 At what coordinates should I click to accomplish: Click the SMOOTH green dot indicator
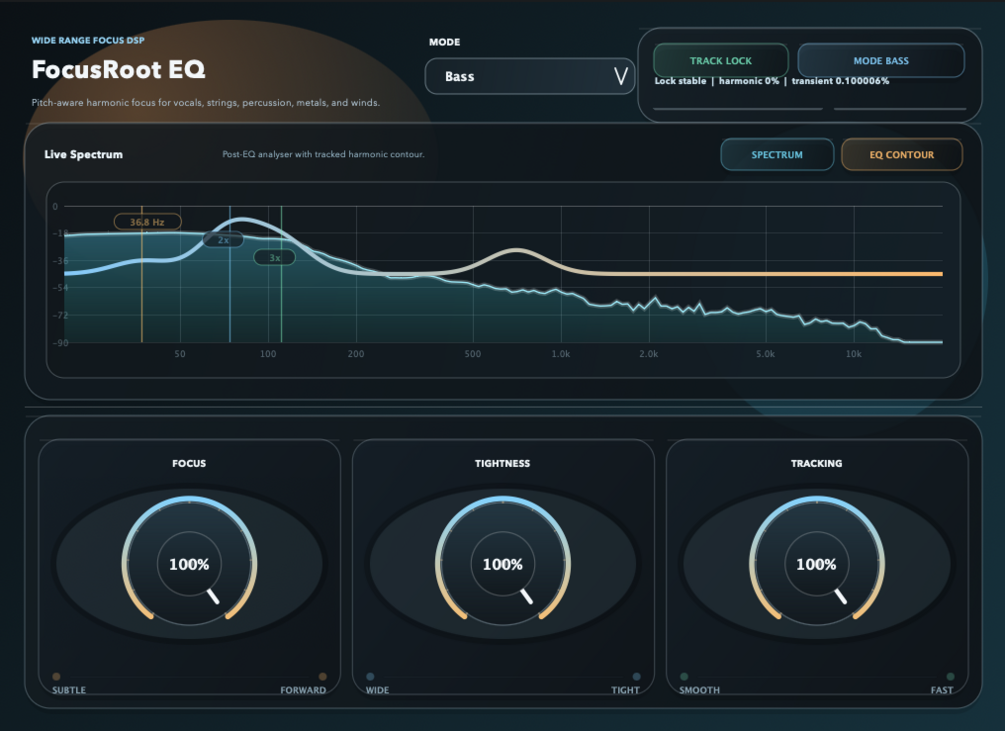[684, 677]
